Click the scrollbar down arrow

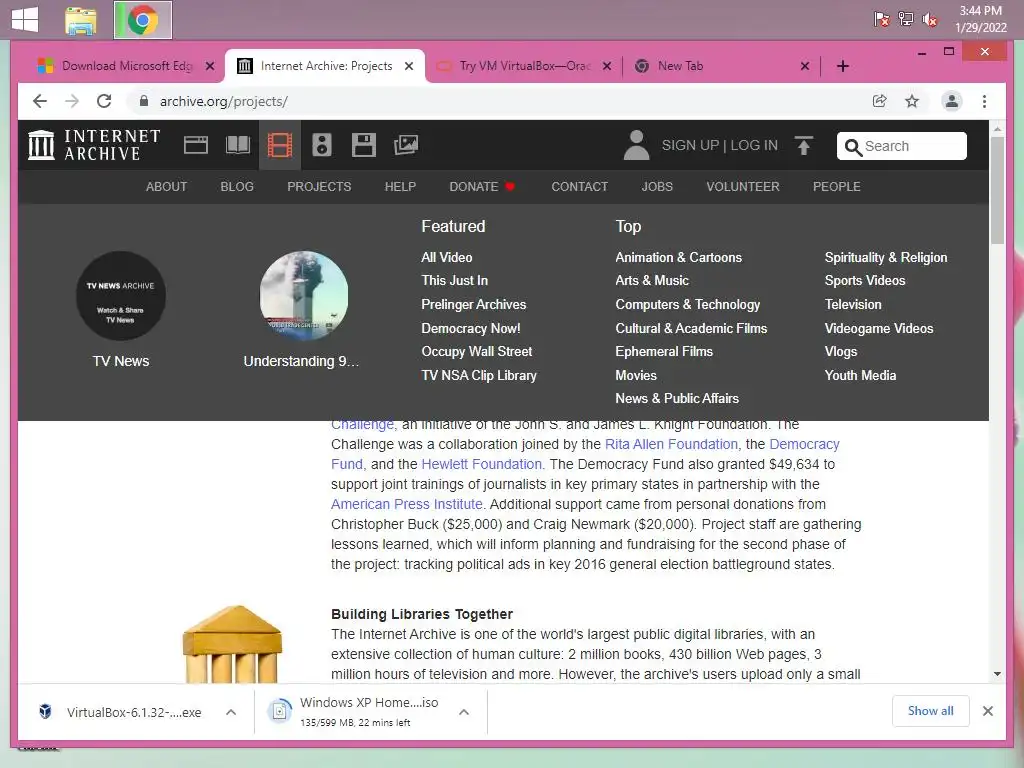pyautogui.click(x=997, y=674)
